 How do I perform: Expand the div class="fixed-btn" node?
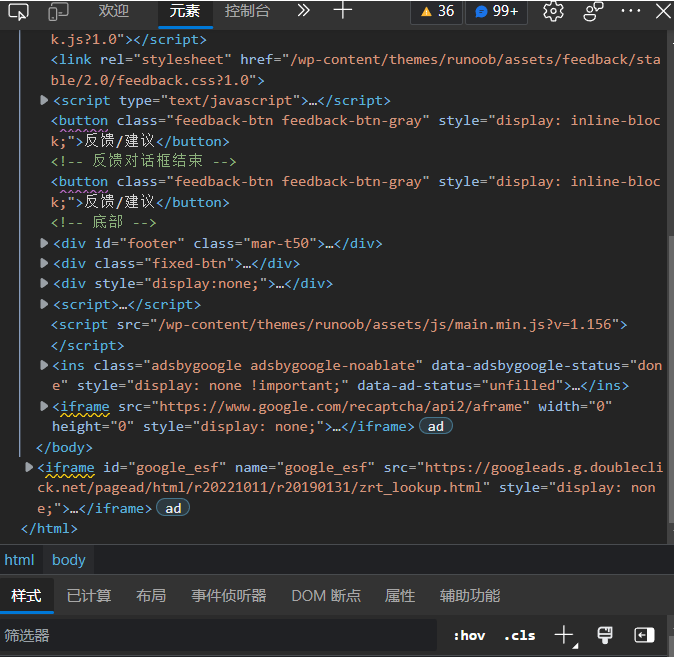(x=44, y=264)
